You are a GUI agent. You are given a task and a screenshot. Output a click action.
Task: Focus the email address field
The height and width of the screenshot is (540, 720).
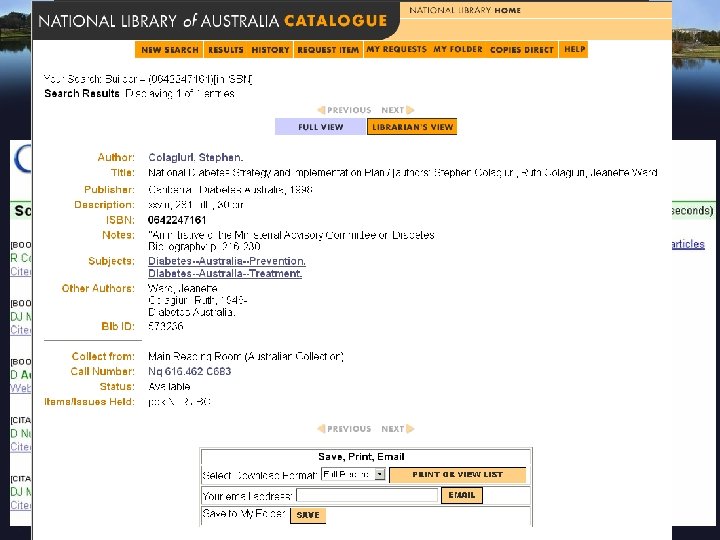[x=367, y=495]
